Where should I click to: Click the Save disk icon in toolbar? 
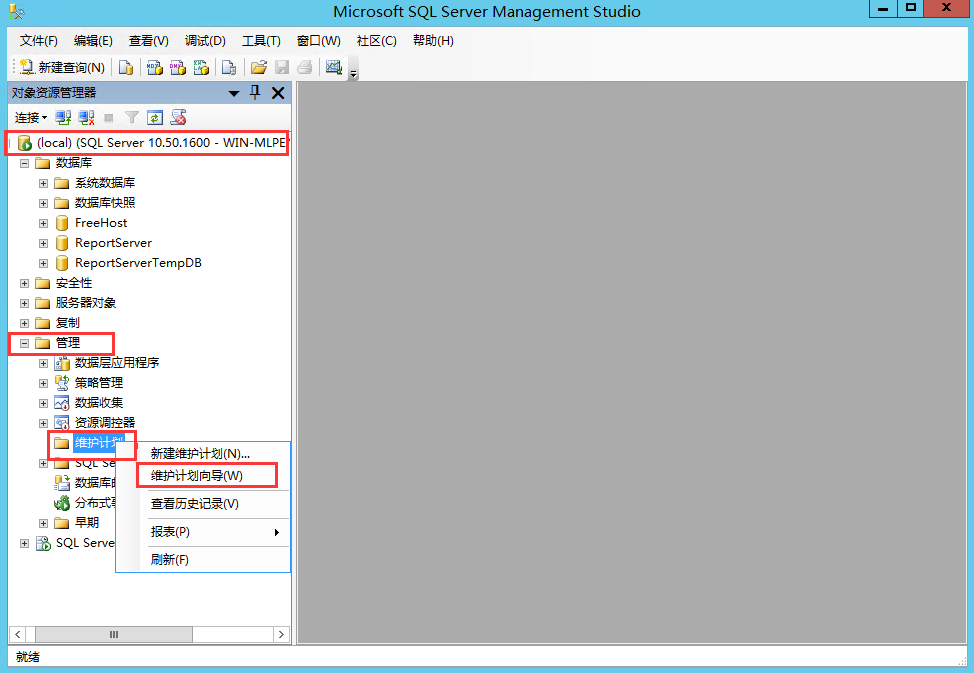point(281,67)
